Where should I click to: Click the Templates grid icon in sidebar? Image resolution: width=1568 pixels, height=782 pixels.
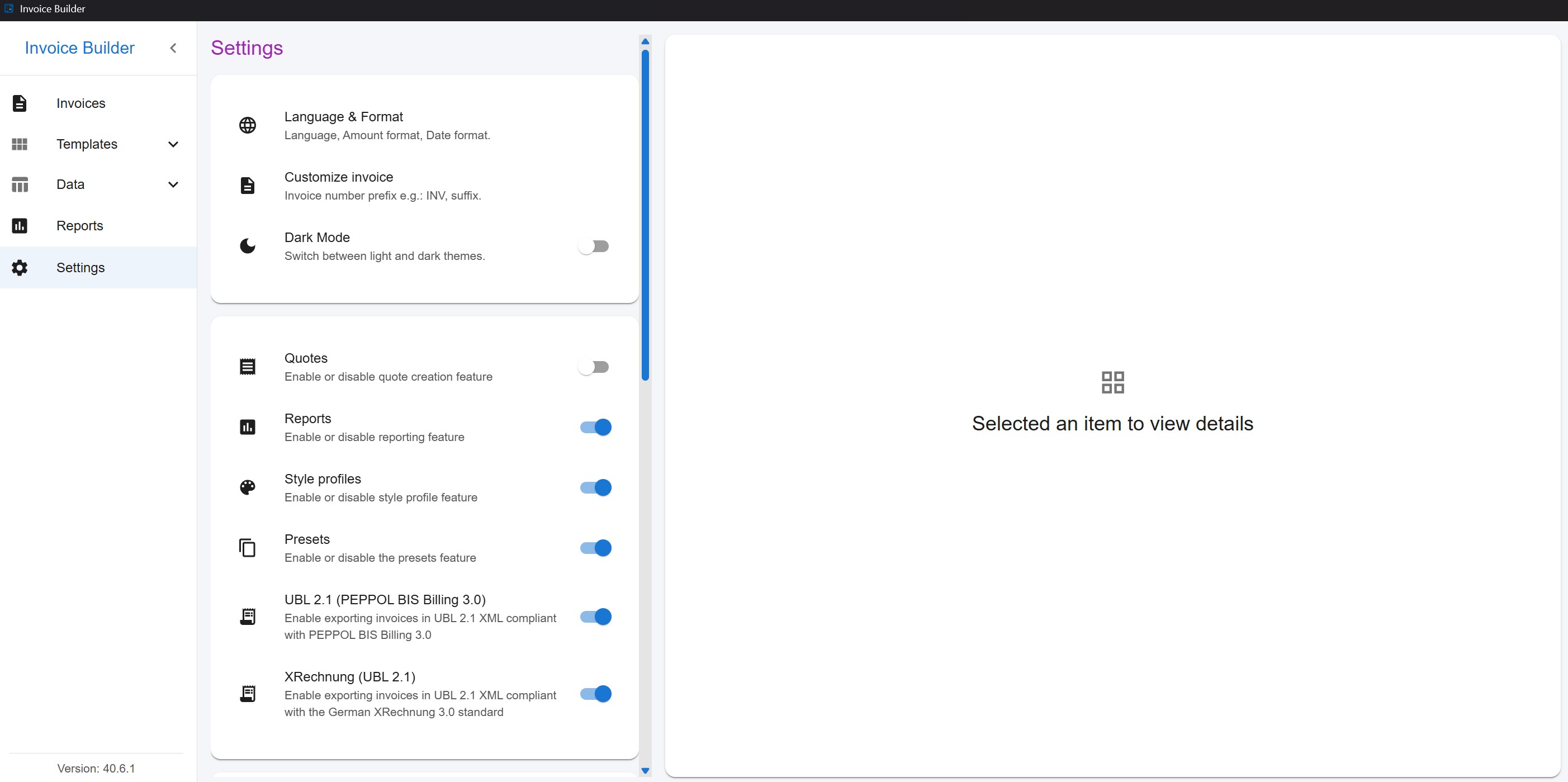click(x=20, y=144)
